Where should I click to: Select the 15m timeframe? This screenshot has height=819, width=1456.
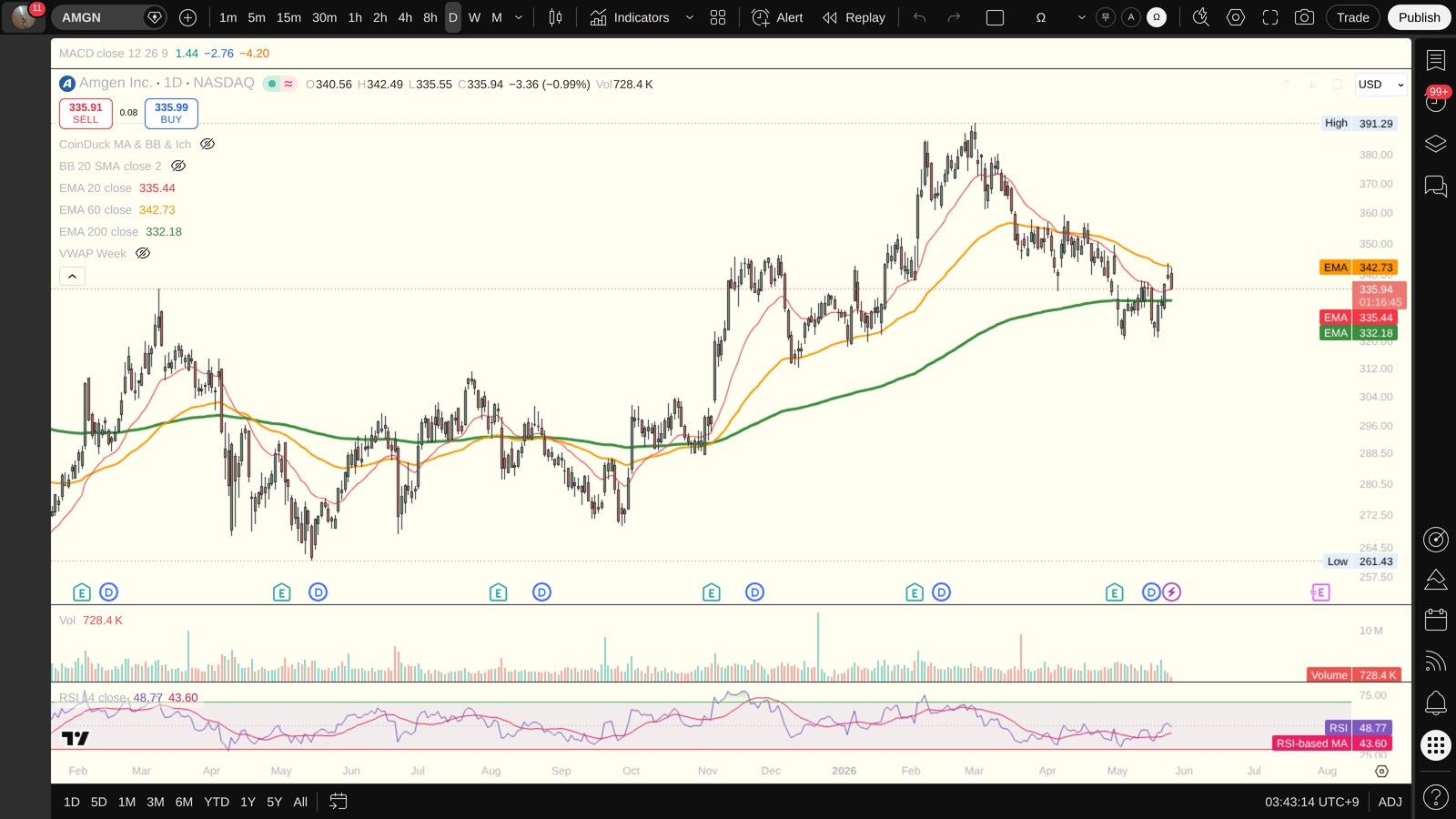click(288, 17)
